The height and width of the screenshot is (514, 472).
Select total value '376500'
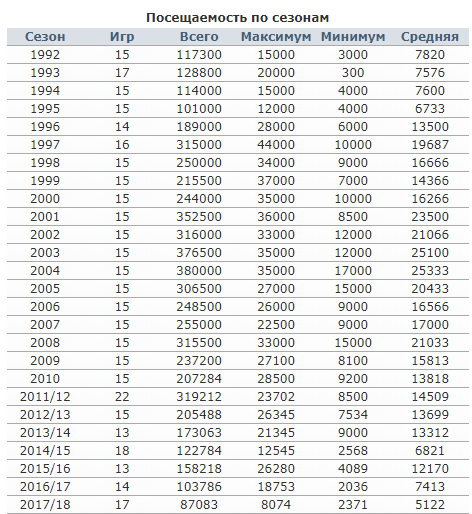(x=199, y=253)
